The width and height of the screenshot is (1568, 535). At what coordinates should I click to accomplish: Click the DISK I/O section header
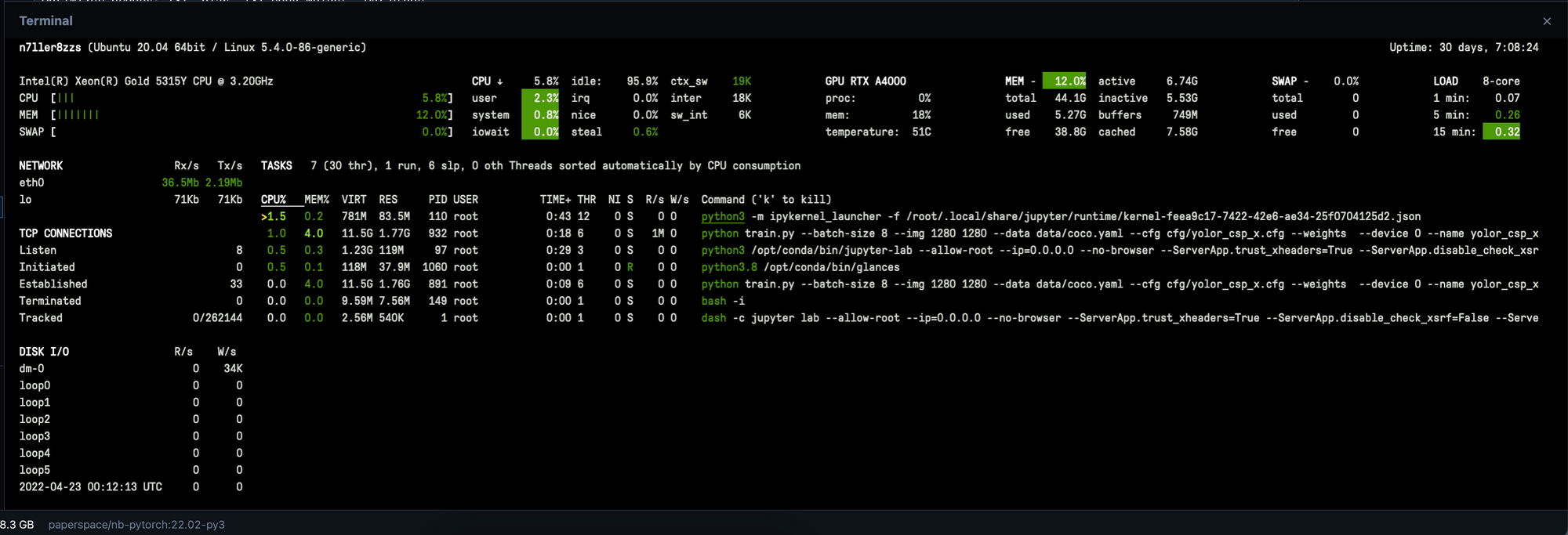44,352
